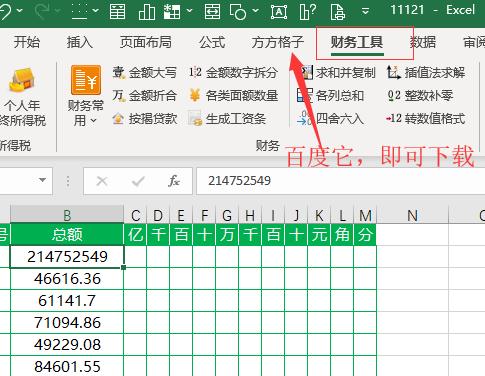
Task: Click the chart help question icon
Action: point(308,12)
